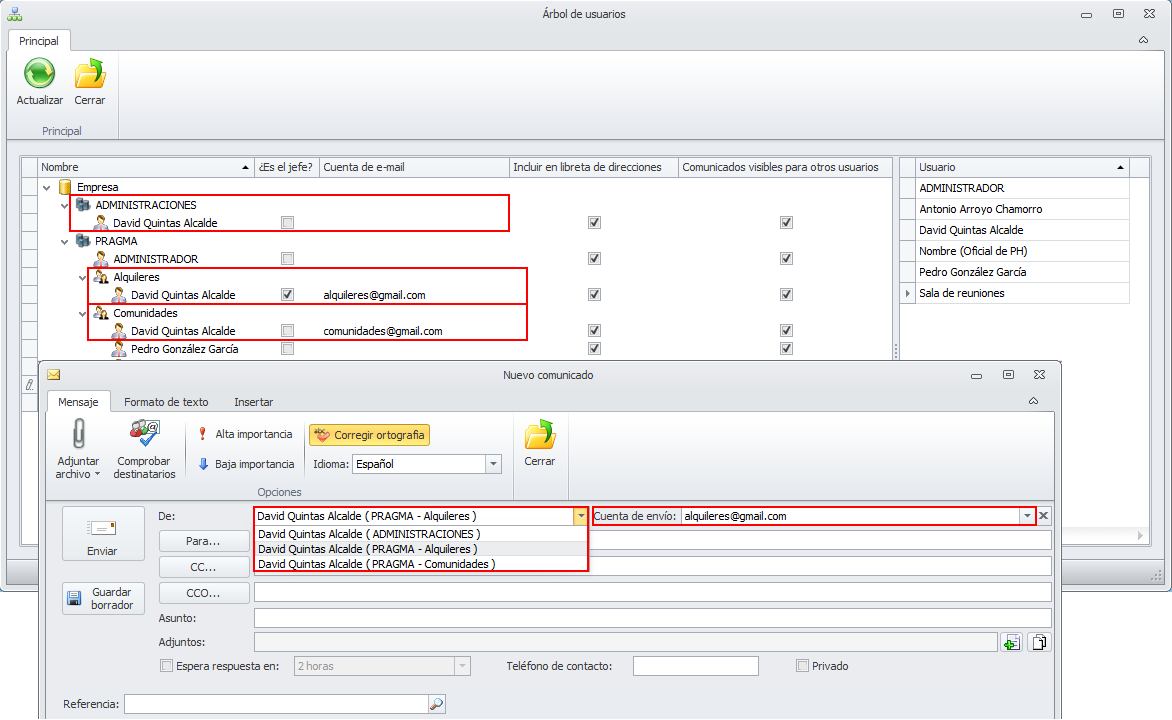This screenshot has height=720, width=1172.
Task: Click the Actualizar refresh icon
Action: click(x=40, y=73)
